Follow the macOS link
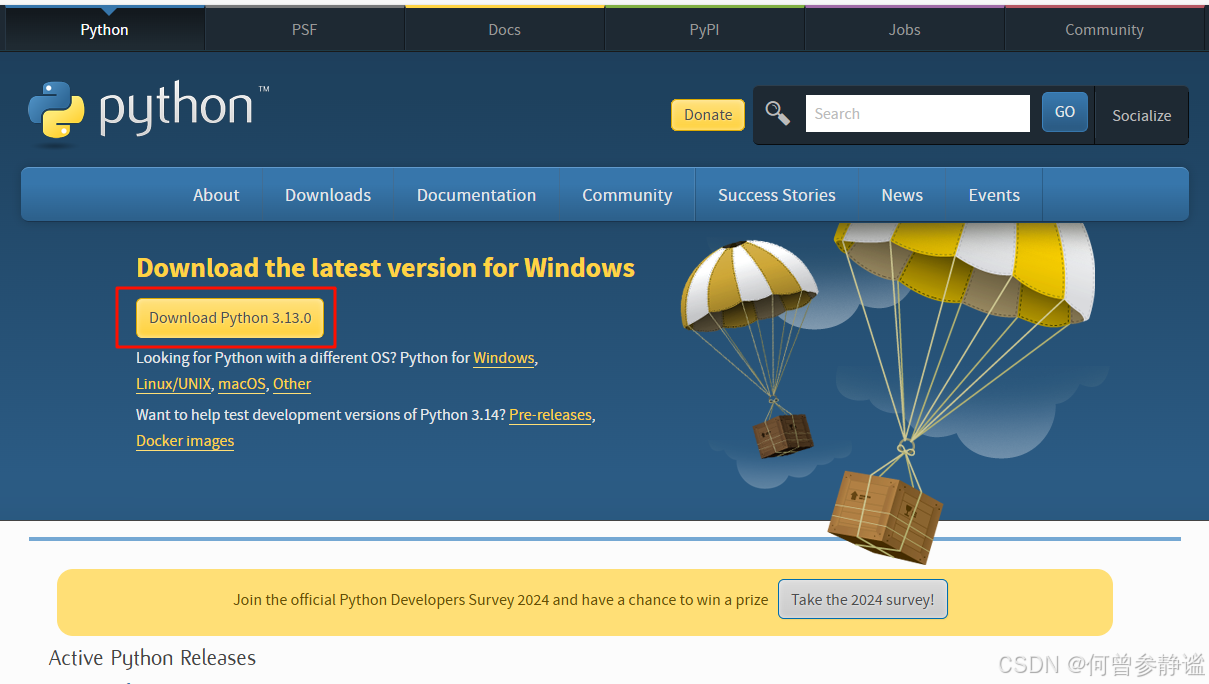1209x684 pixels. point(242,384)
